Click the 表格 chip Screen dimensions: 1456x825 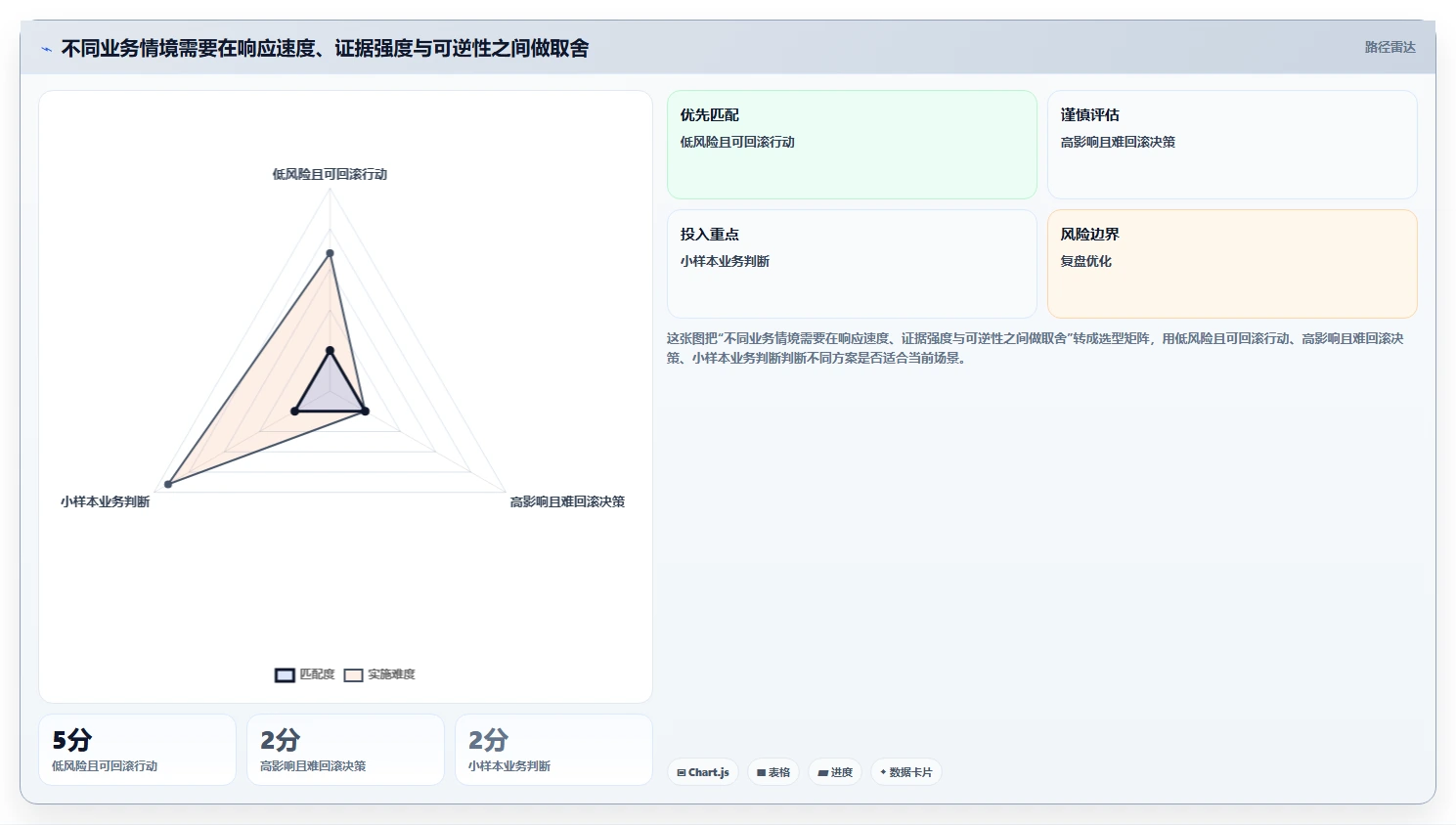[x=773, y=772]
